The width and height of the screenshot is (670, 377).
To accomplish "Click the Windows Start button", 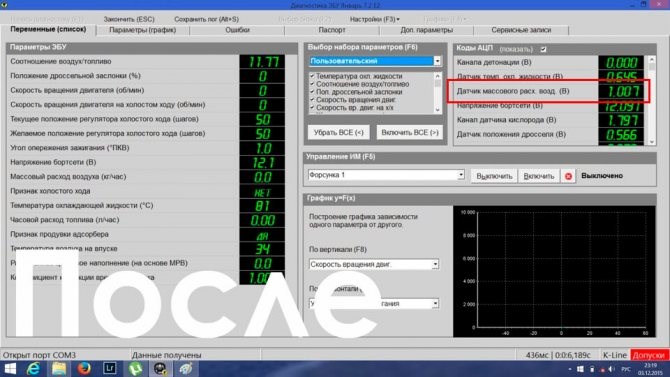I will (9, 368).
